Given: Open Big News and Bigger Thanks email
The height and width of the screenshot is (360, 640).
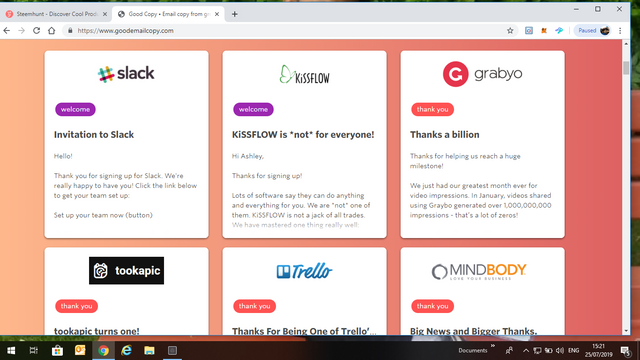Looking at the screenshot, I should [473, 331].
